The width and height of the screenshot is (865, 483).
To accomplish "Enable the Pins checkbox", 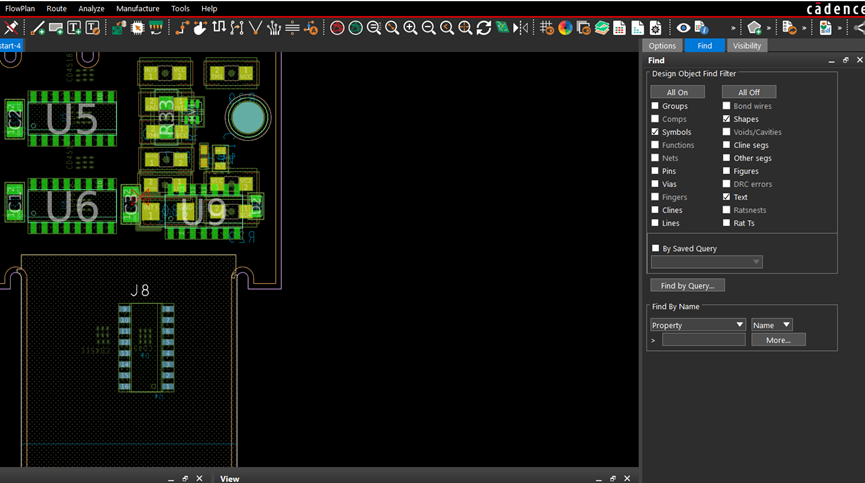I will (655, 171).
